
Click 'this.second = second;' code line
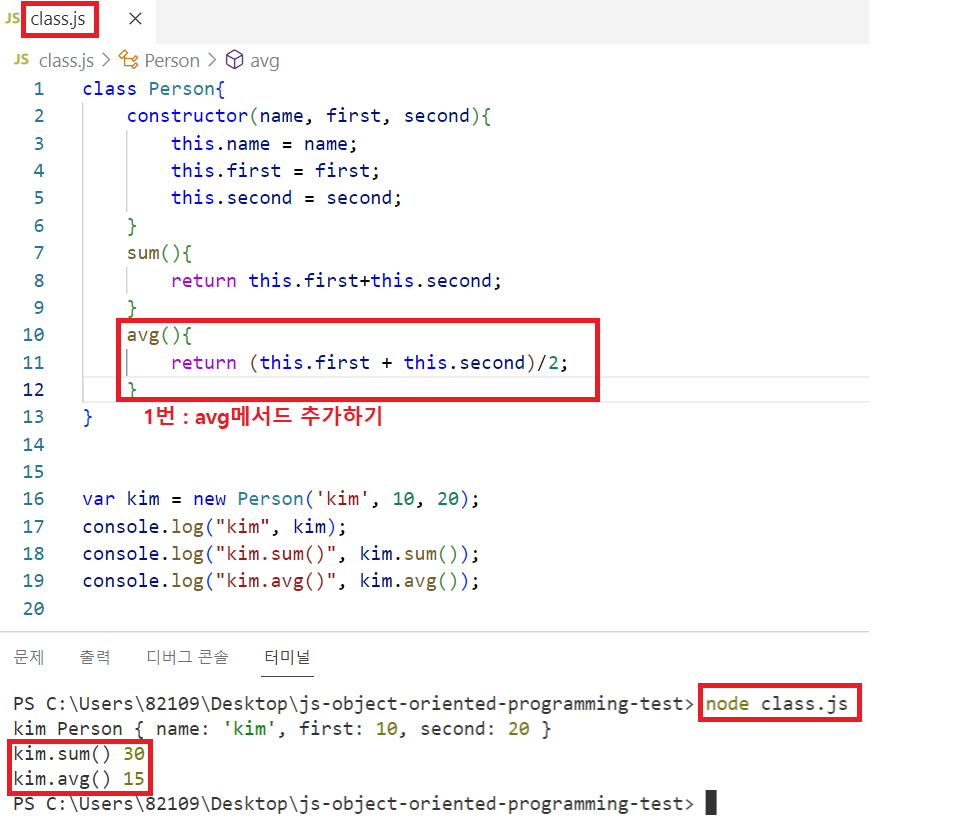[287, 198]
